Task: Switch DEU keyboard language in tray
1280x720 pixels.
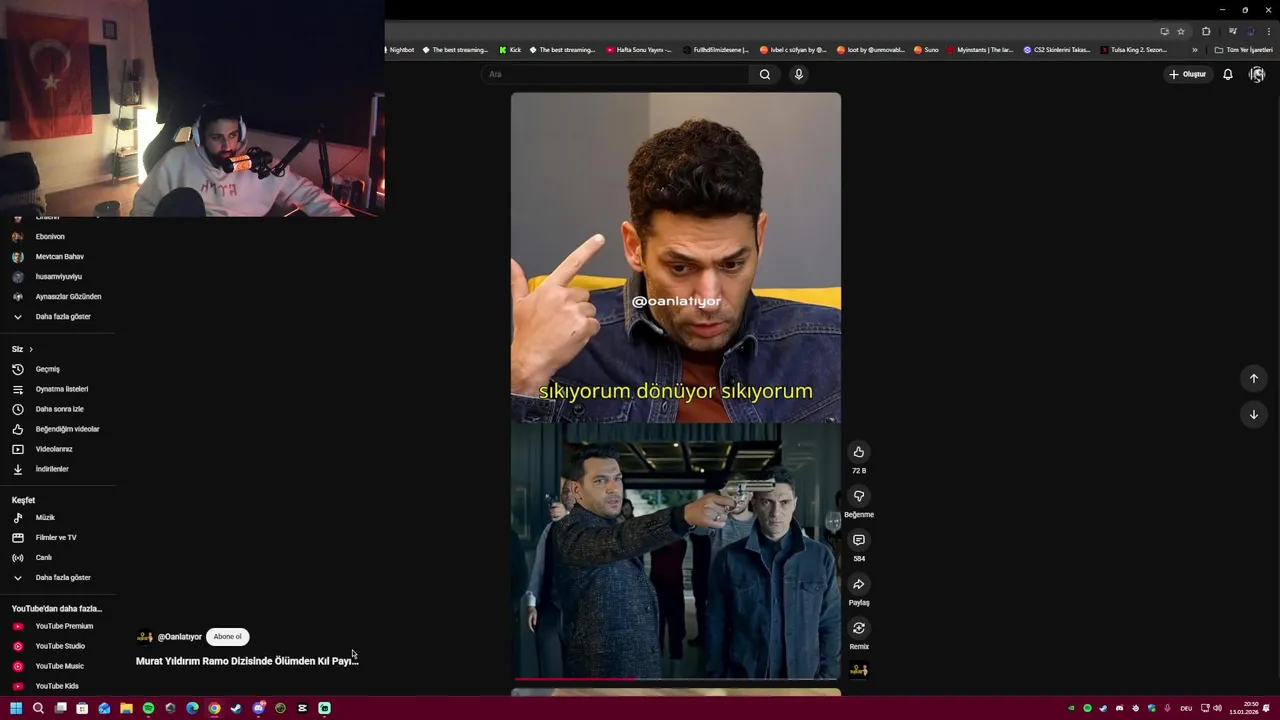Action: tap(1186, 708)
